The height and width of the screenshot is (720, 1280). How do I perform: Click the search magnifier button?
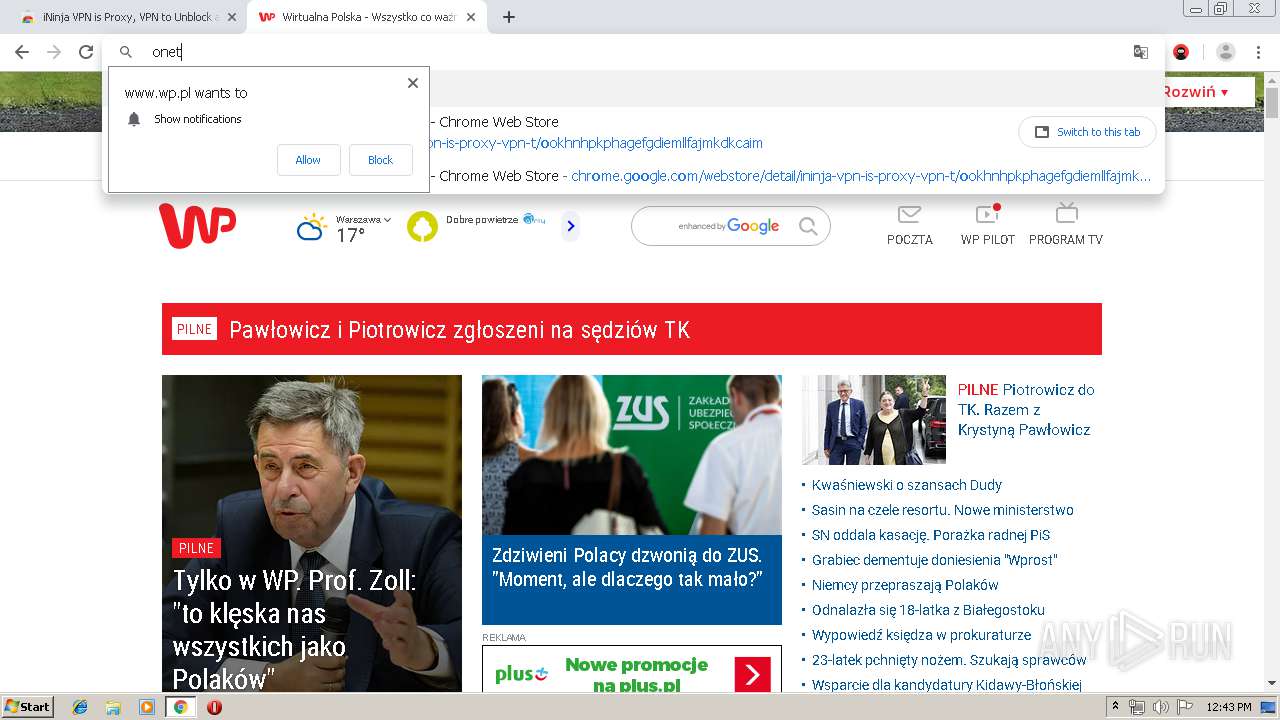tap(808, 227)
